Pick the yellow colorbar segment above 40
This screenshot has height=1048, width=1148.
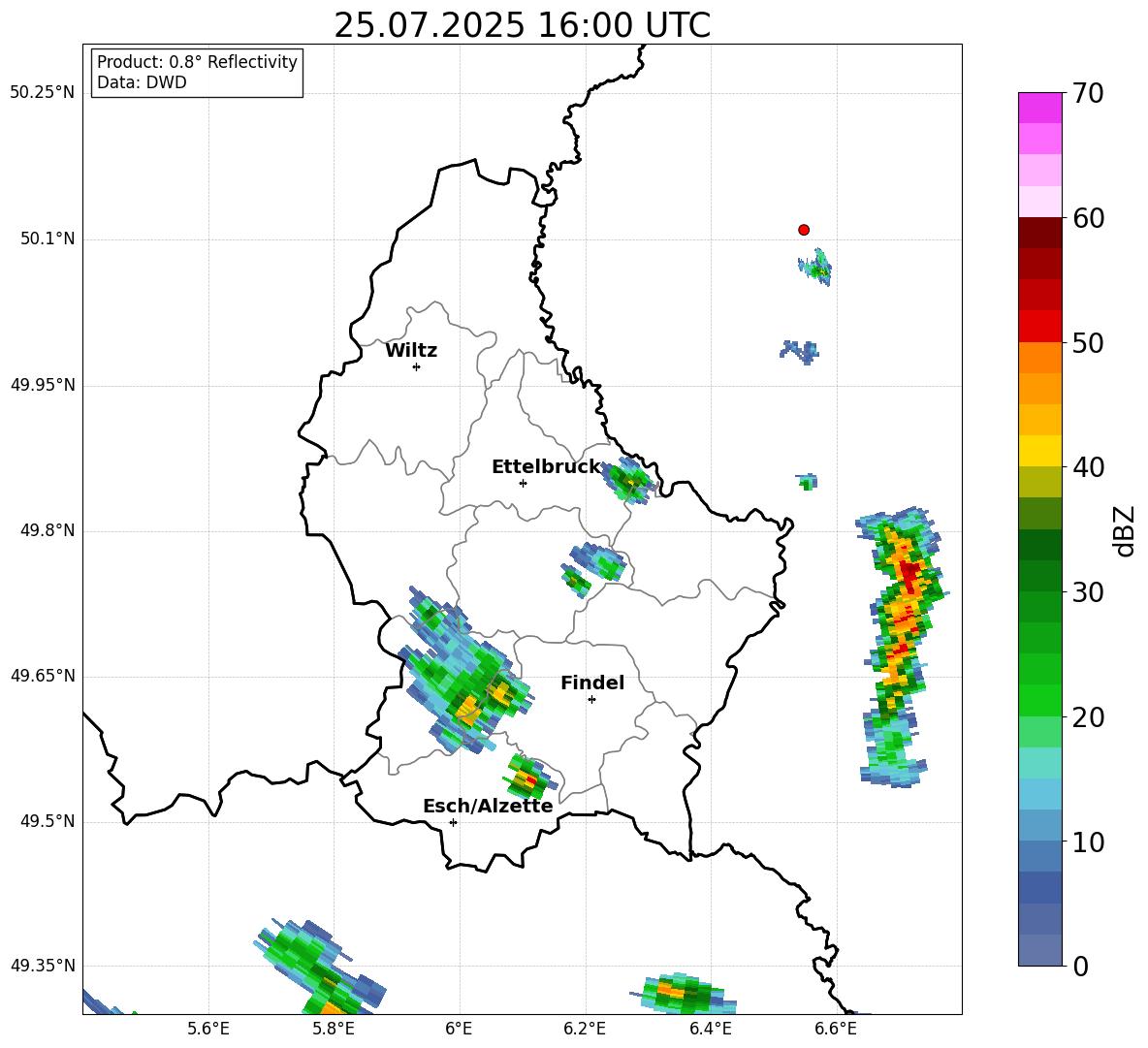click(x=1039, y=451)
